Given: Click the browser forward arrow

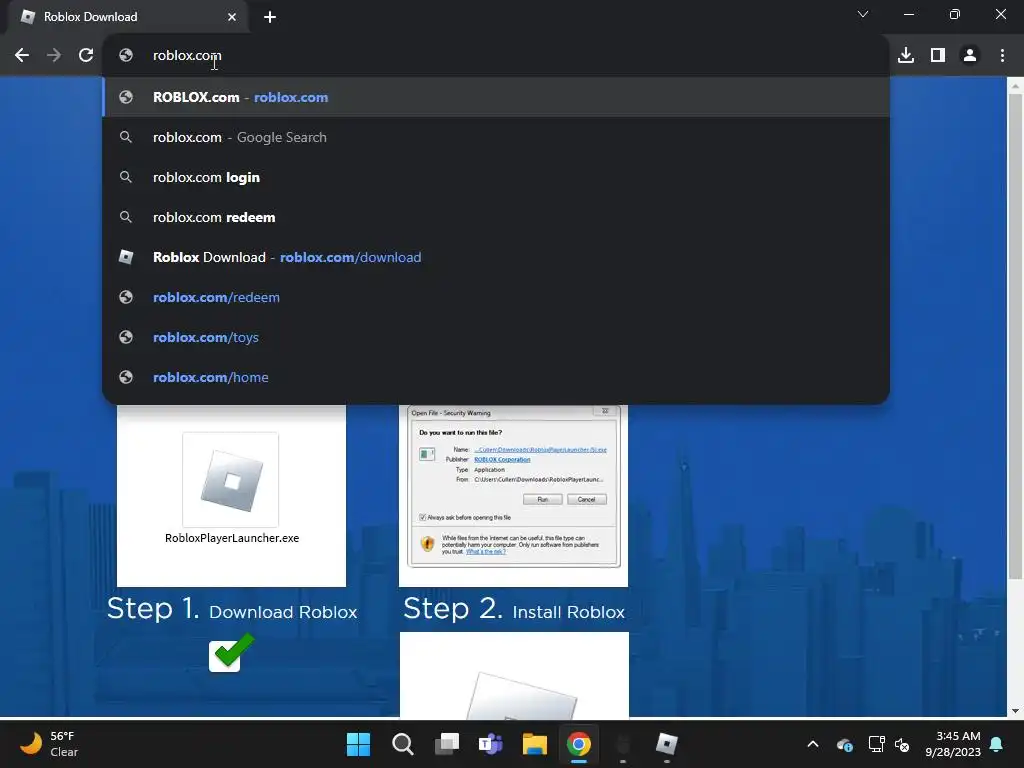Looking at the screenshot, I should [54, 56].
